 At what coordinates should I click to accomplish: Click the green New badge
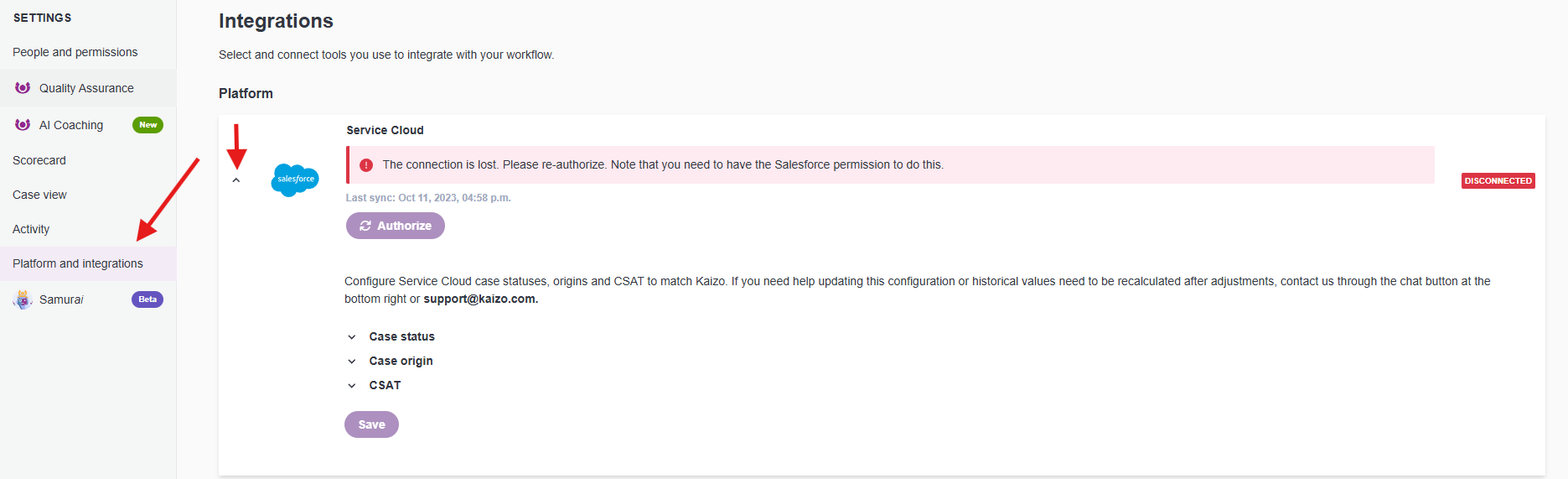coord(147,125)
